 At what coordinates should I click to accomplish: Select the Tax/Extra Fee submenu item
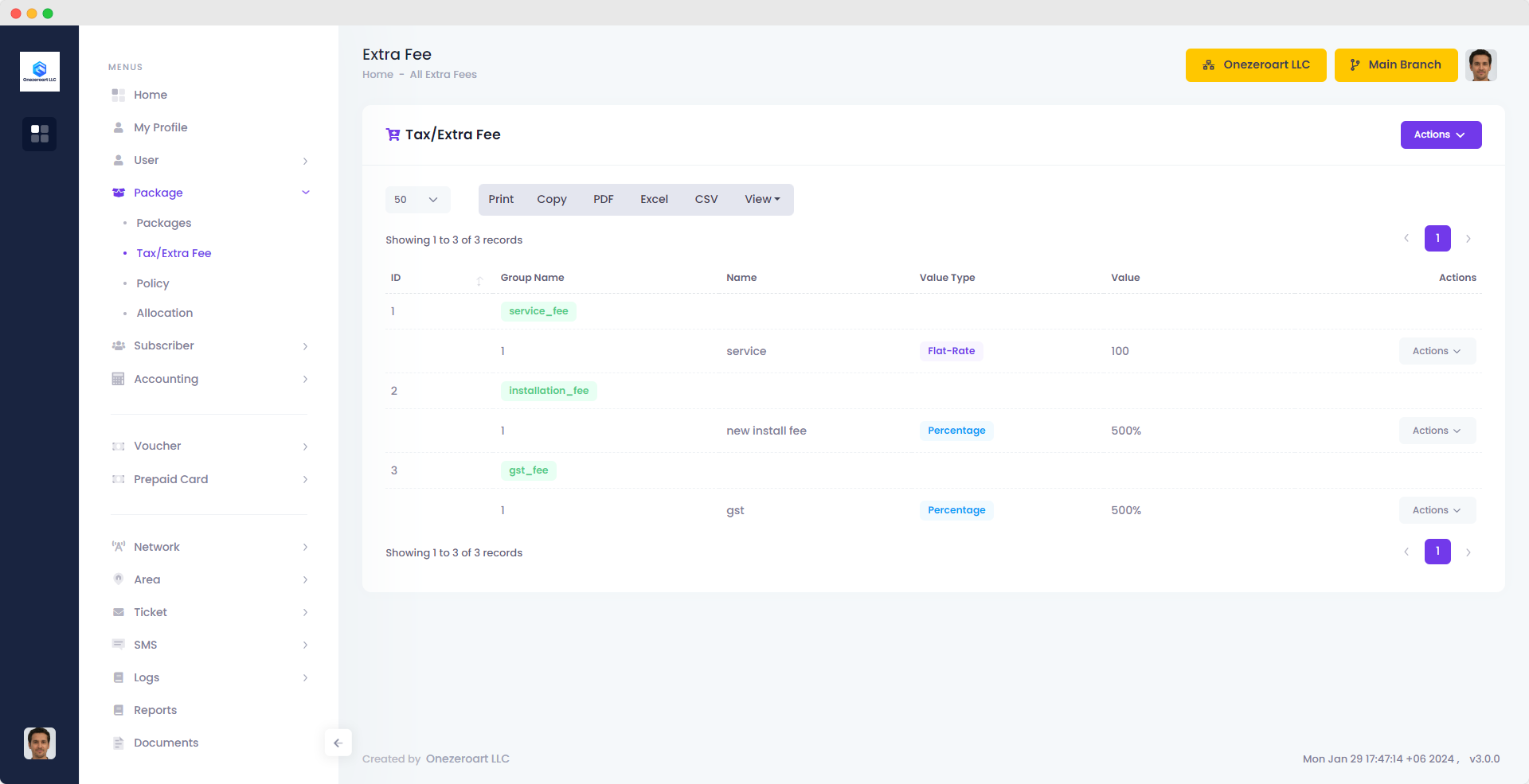coord(174,253)
